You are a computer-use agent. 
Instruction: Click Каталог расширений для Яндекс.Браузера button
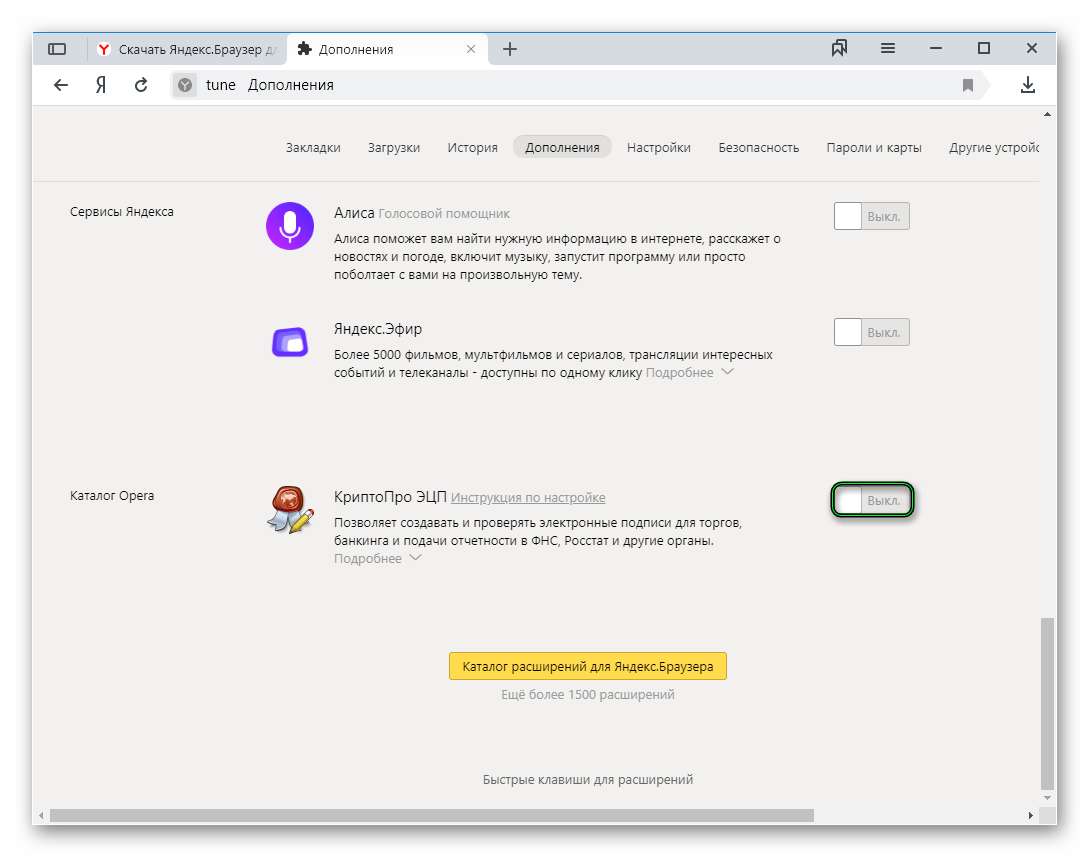[x=587, y=666]
